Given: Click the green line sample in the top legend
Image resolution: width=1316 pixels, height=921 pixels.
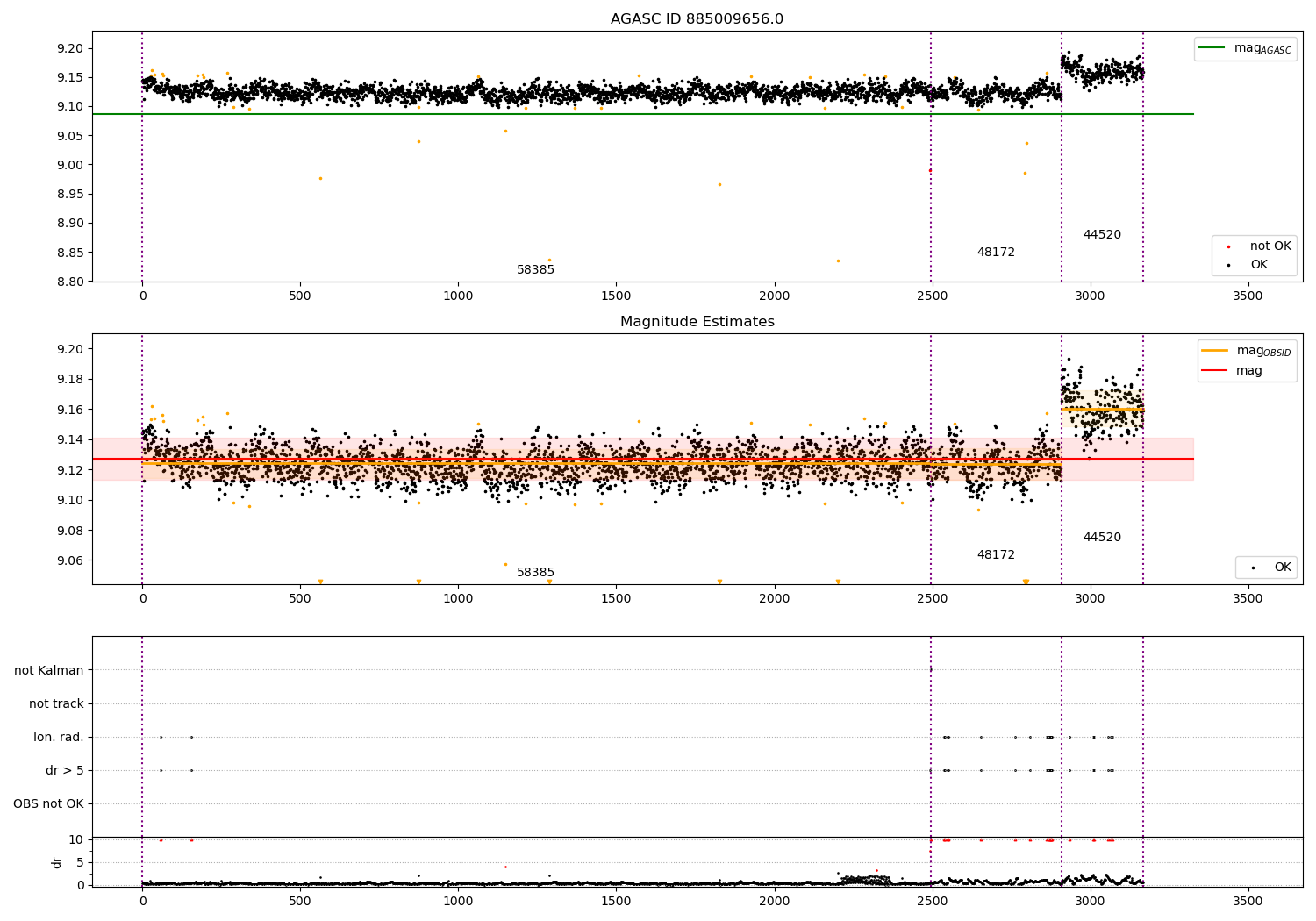Looking at the screenshot, I should point(1212,48).
